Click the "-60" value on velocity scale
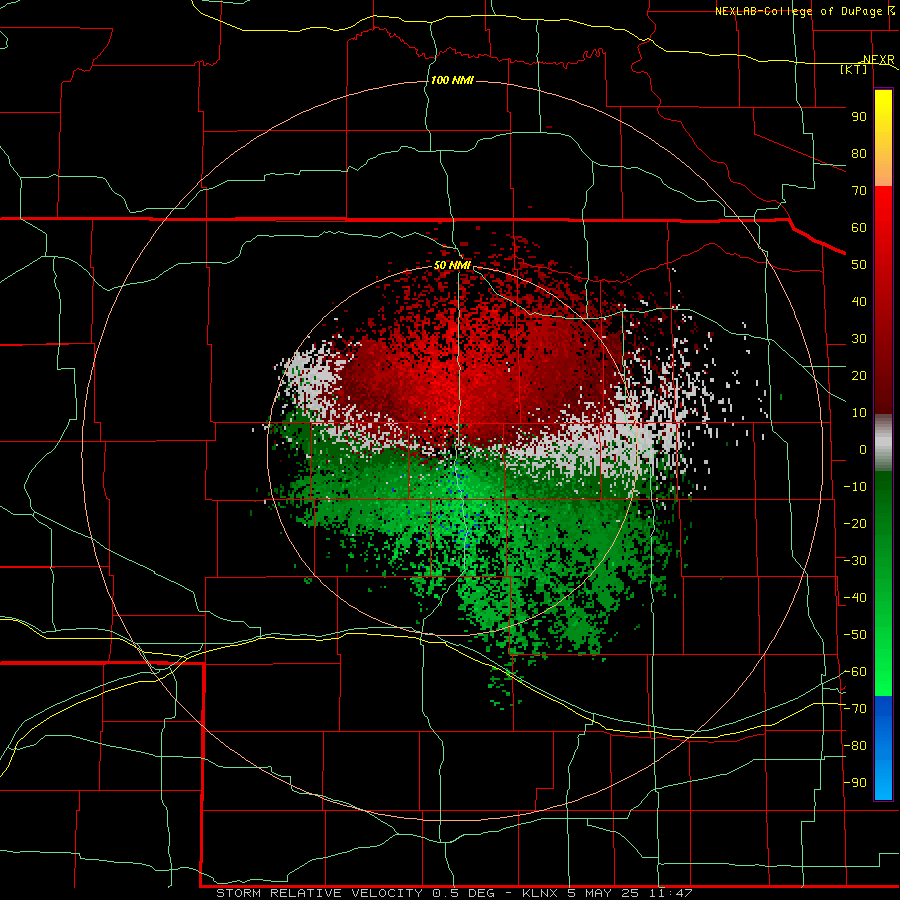 [x=855, y=672]
